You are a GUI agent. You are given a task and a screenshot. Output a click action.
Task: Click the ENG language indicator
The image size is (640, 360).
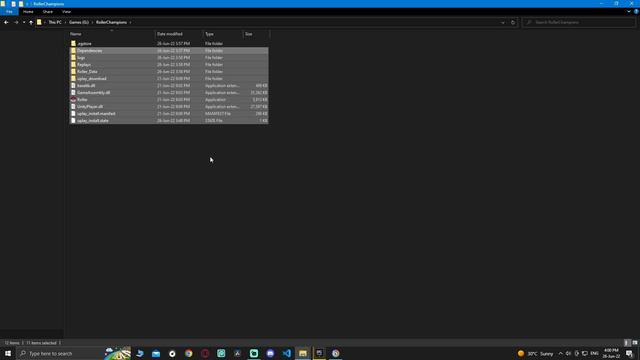tap(594, 353)
